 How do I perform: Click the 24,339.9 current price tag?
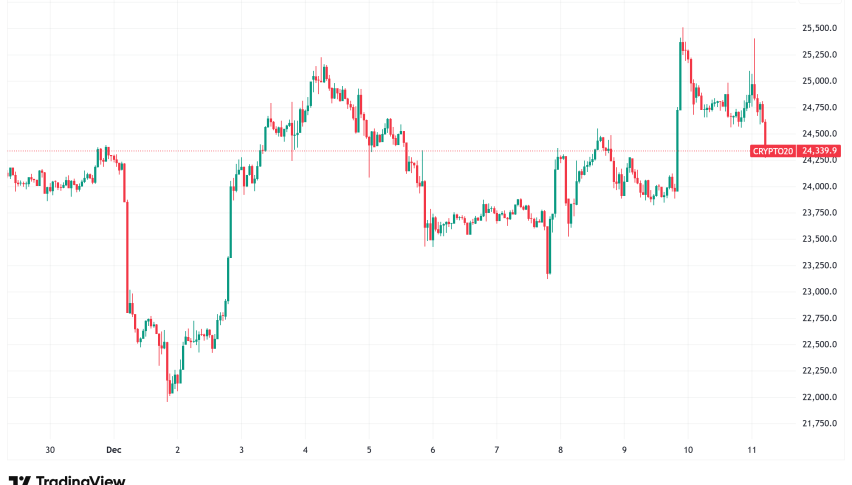[x=820, y=151]
